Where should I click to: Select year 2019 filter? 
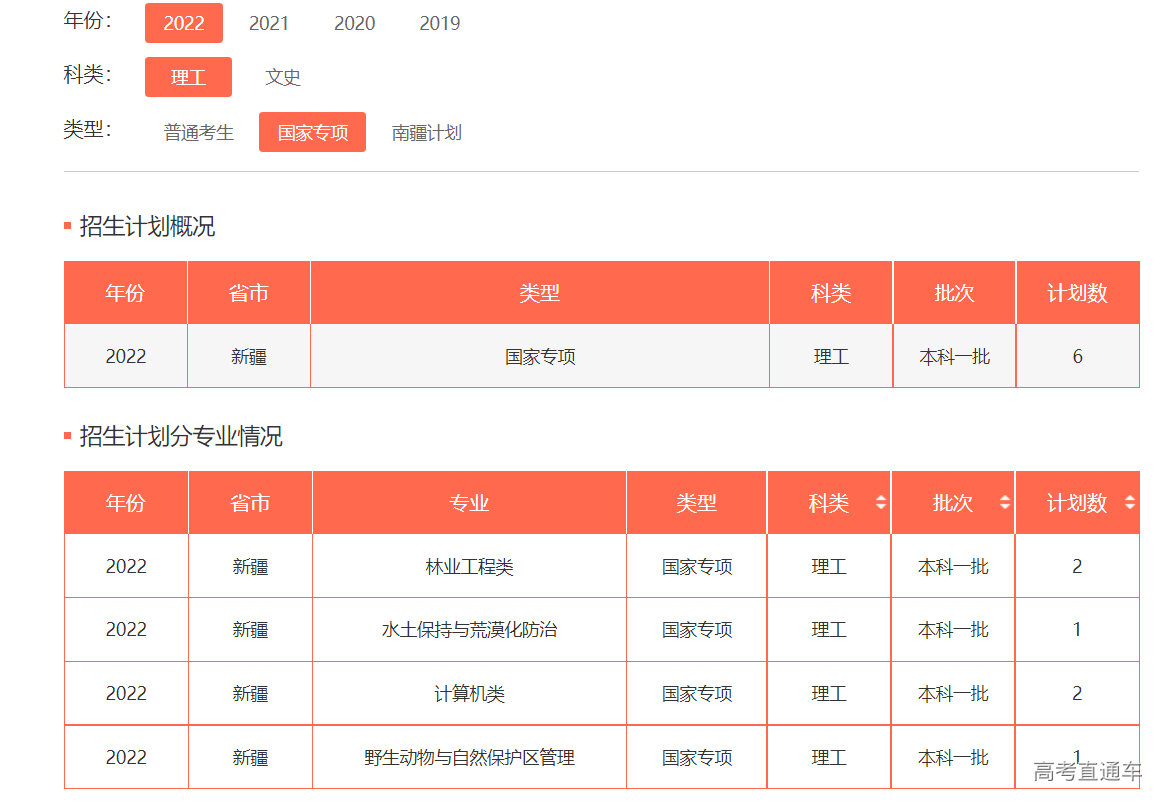[x=439, y=23]
